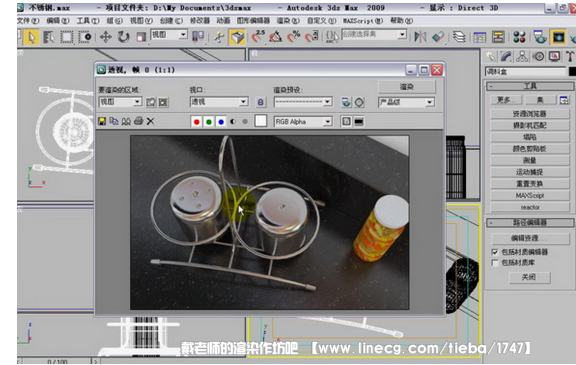Open the 产品级 render mode dropdown
The image size is (576, 365).
(429, 102)
